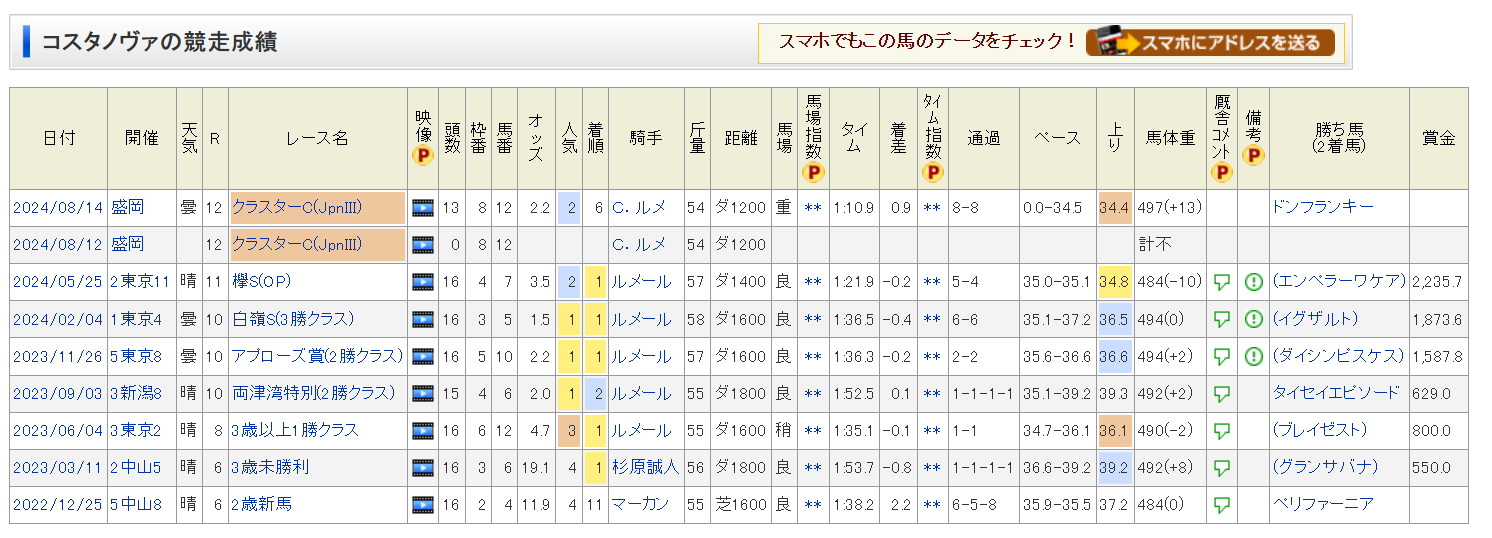The image size is (1492, 538).
Task: Click video icon for 2歳新馬 race
Action: (x=423, y=504)
